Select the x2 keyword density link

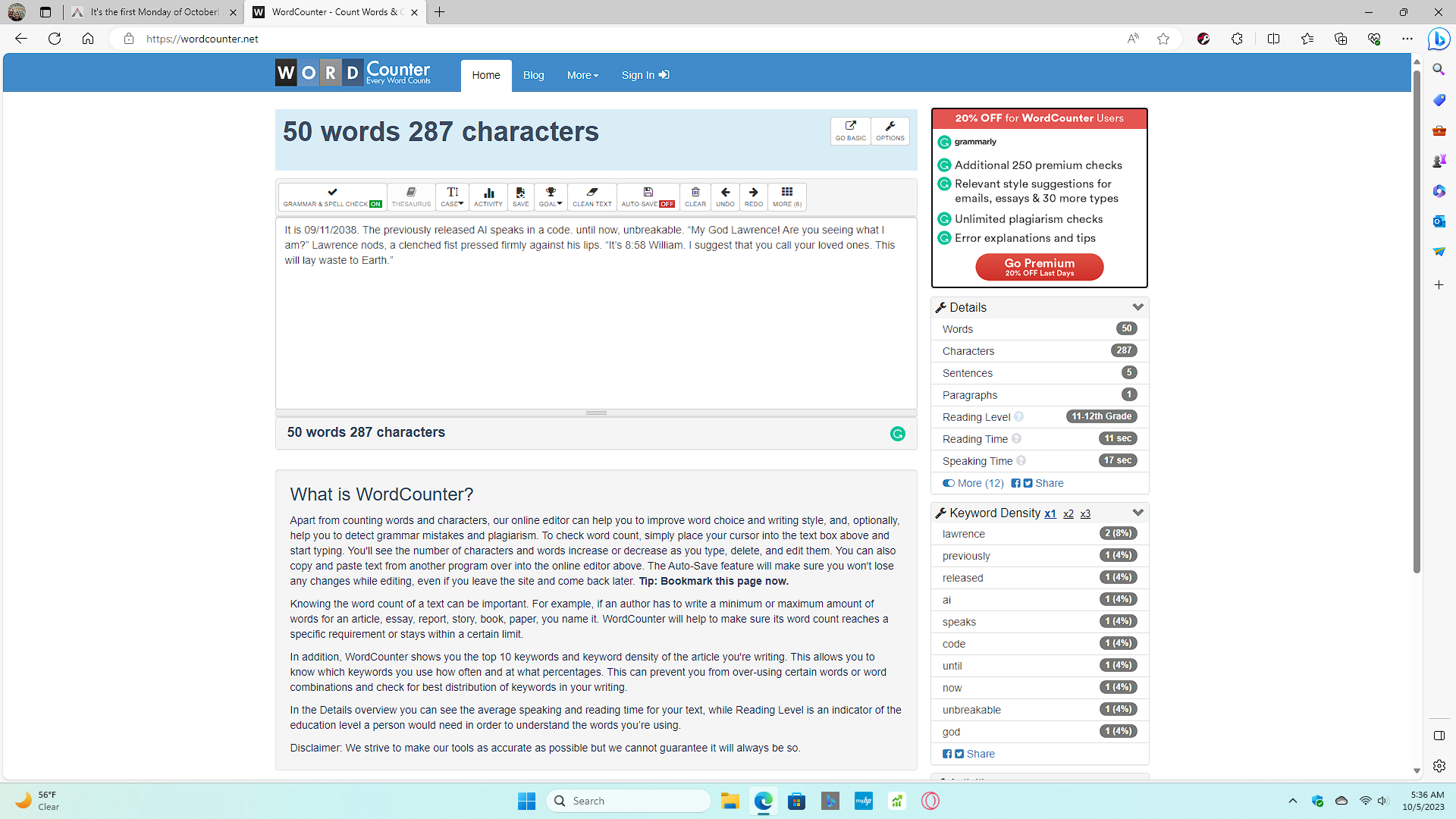coord(1068,513)
